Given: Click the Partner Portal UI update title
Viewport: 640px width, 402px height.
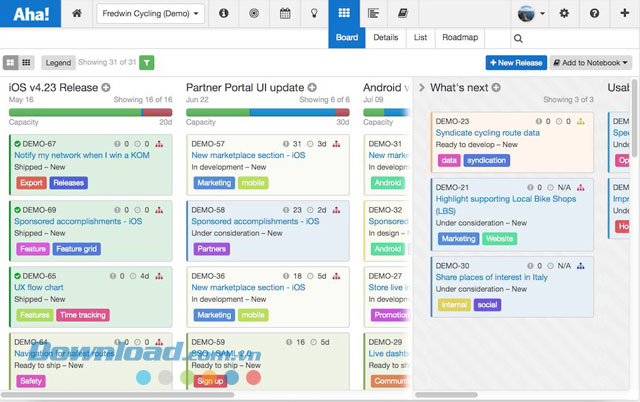Looking at the screenshot, I should click(245, 87).
